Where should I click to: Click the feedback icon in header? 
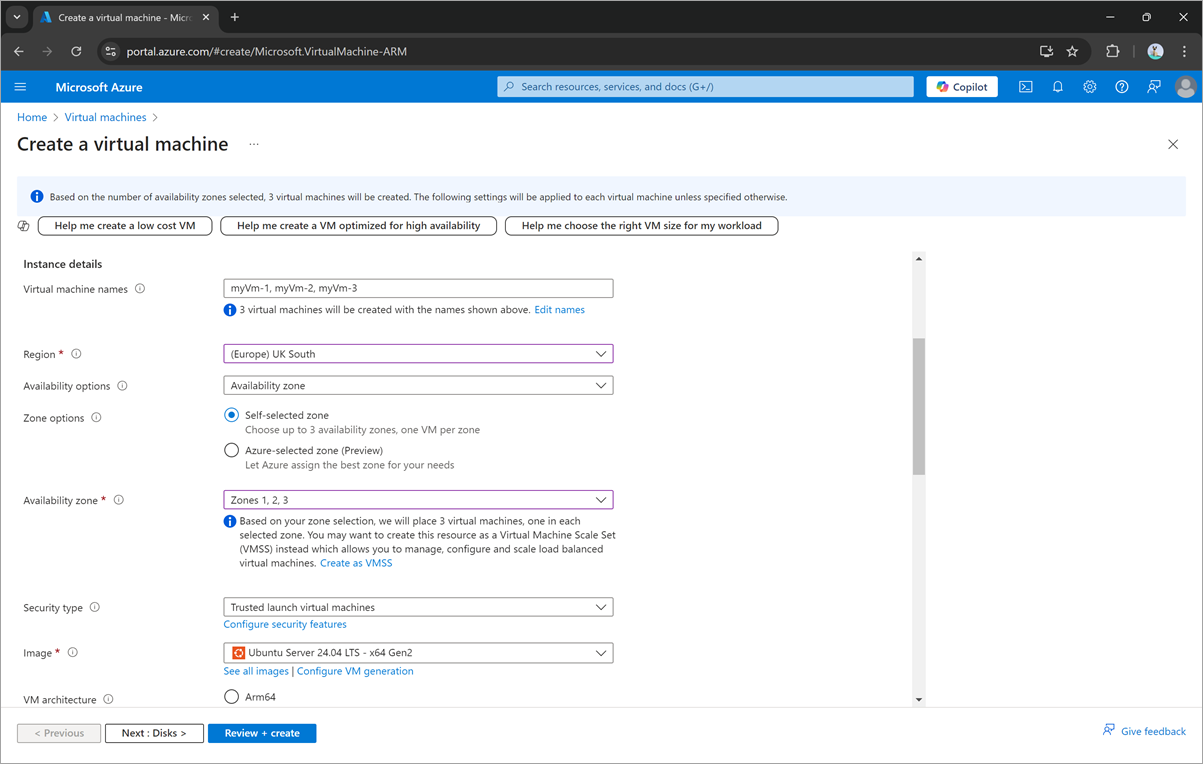[1153, 87]
